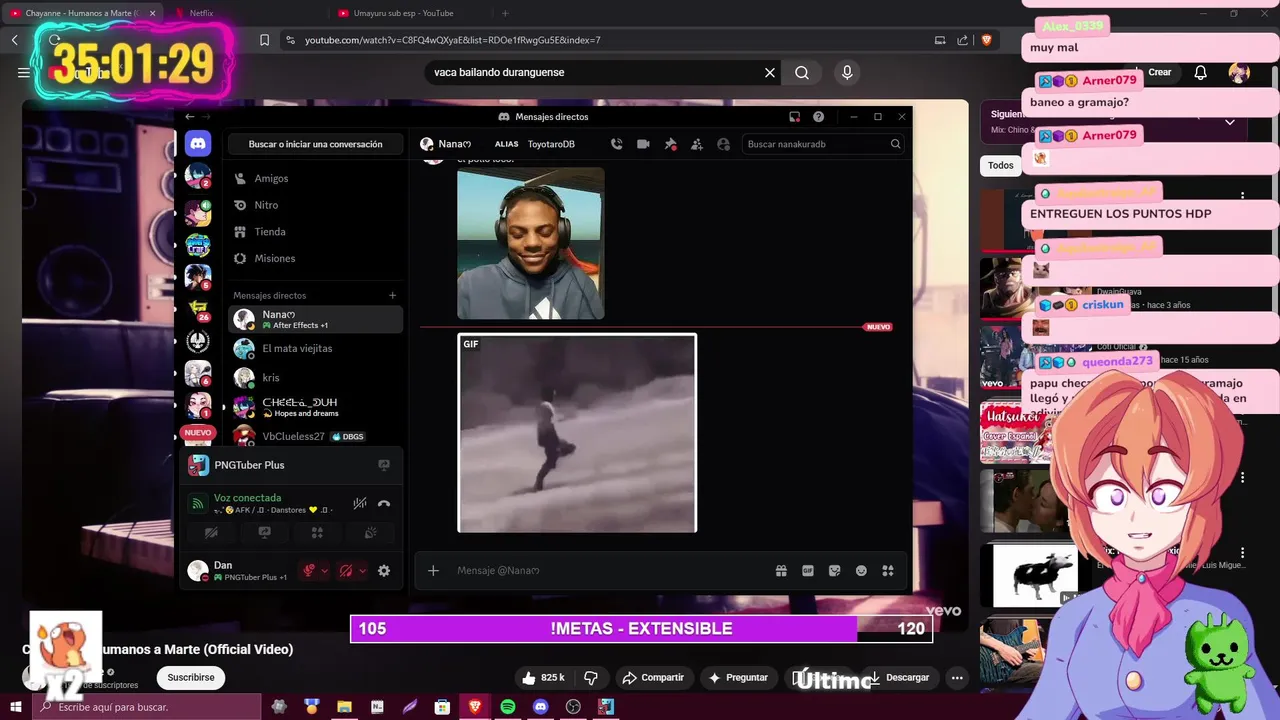1280x720 pixels.
Task: Open the GIF picker in message bar
Action: [808, 571]
